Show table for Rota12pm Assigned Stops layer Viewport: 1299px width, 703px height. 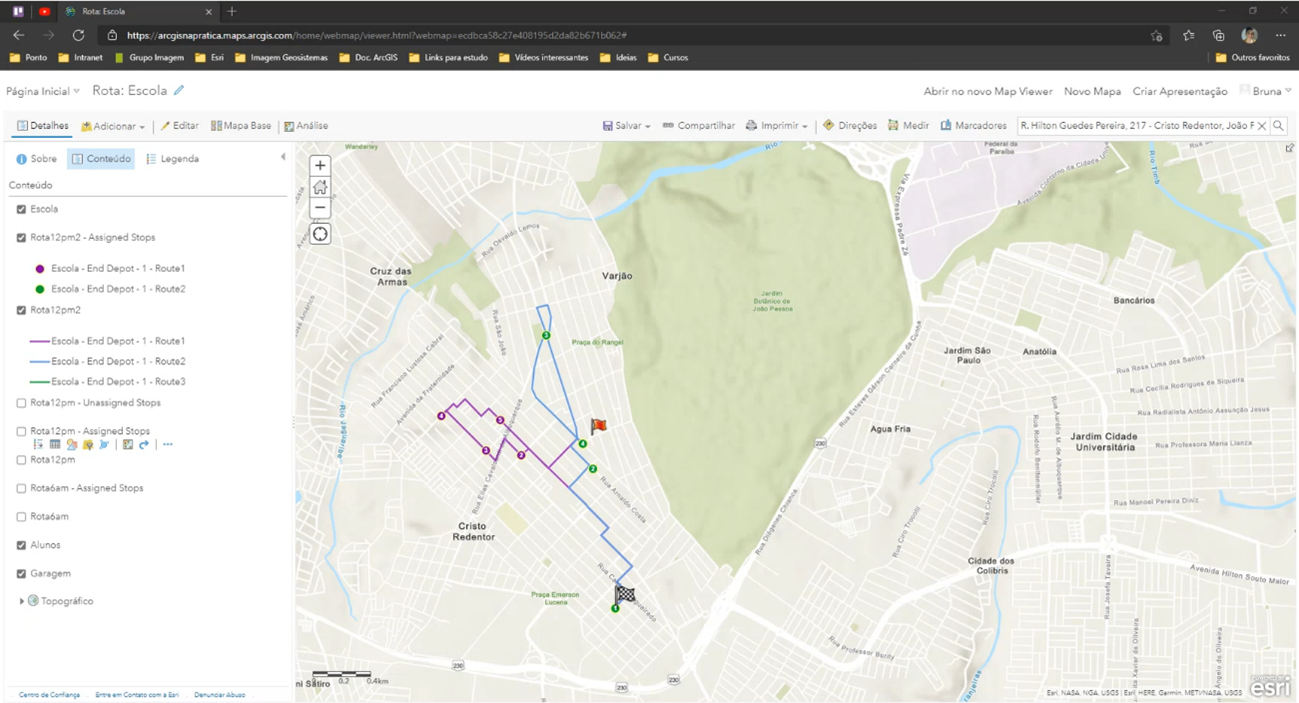pyautogui.click(x=55, y=445)
